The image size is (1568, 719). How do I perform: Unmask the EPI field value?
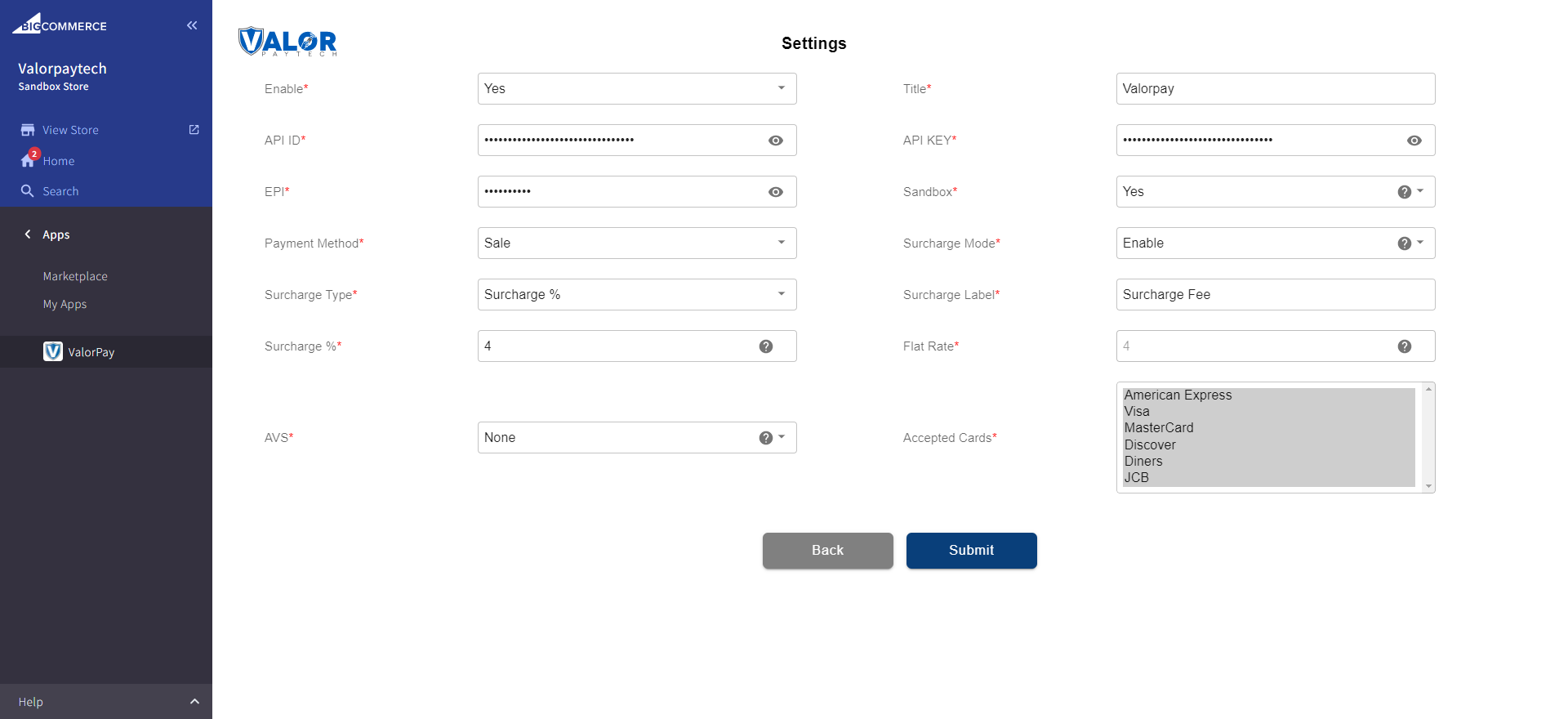(776, 192)
